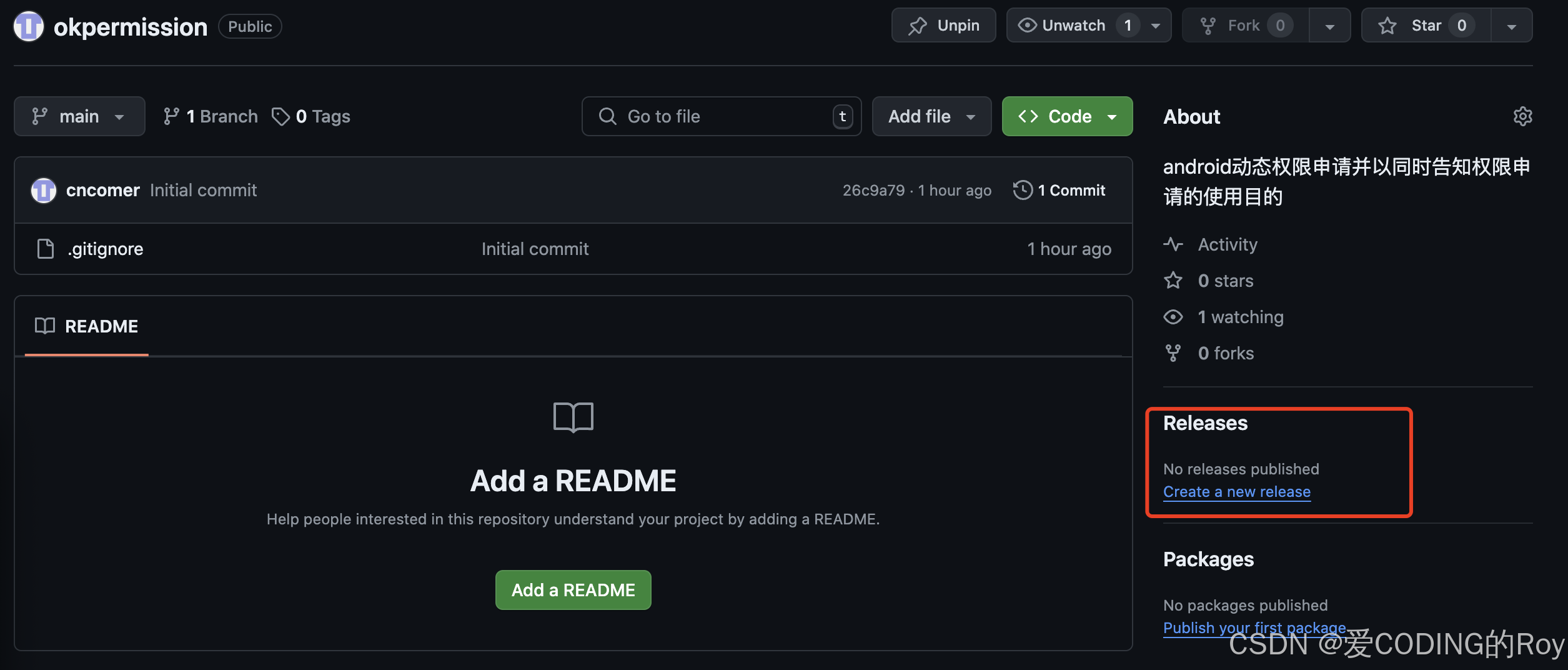
Task: Open the Star lists dropdown arrow
Action: [1512, 26]
